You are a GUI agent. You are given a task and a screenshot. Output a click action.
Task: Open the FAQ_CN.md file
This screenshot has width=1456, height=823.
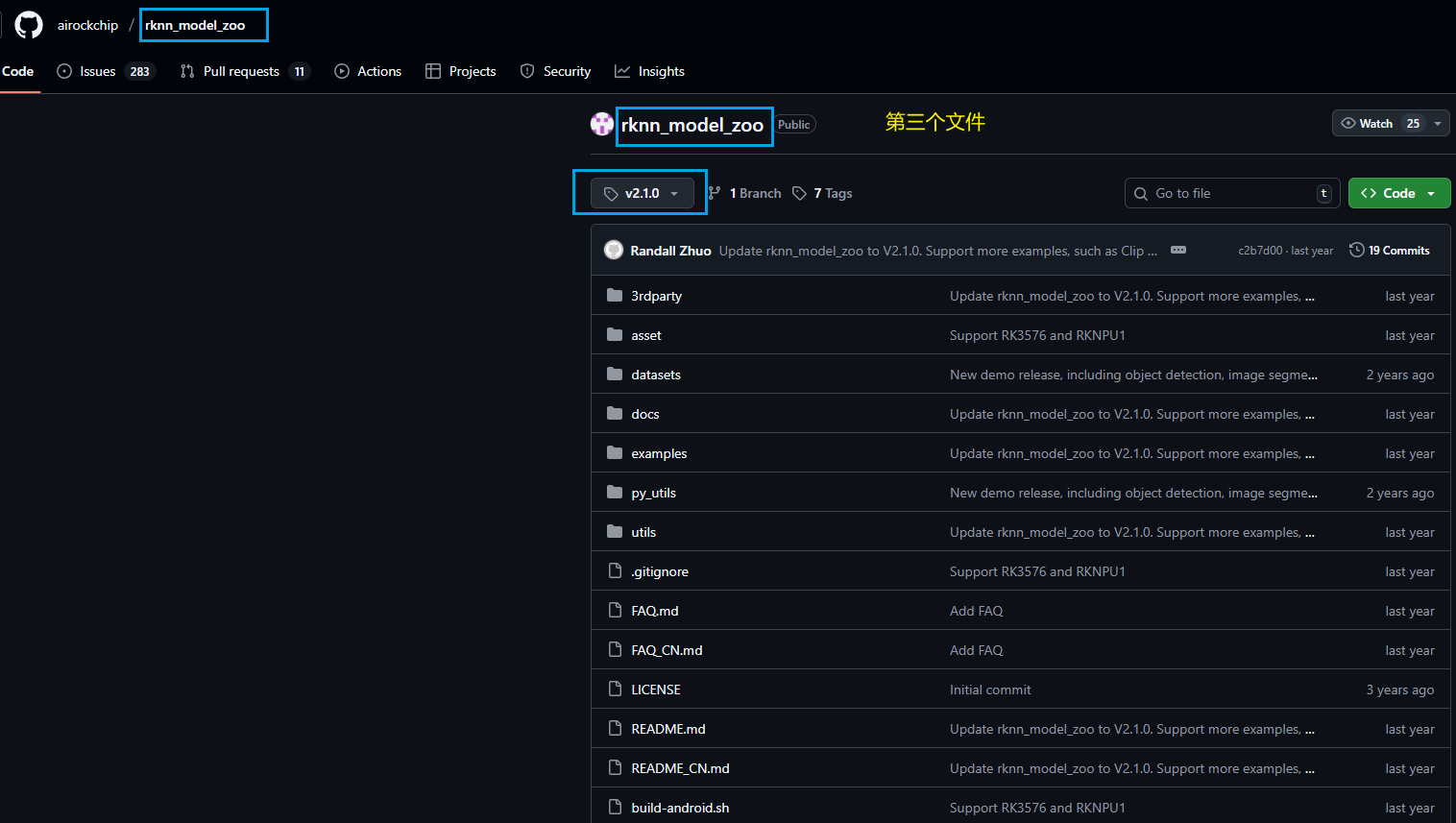pos(667,650)
